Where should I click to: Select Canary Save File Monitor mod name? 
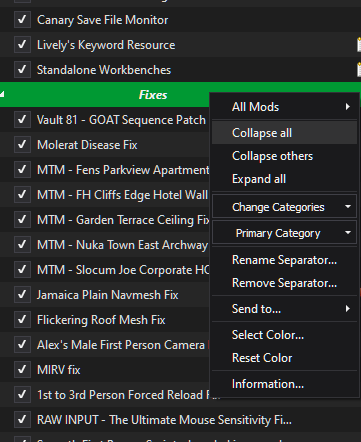click(x=103, y=20)
